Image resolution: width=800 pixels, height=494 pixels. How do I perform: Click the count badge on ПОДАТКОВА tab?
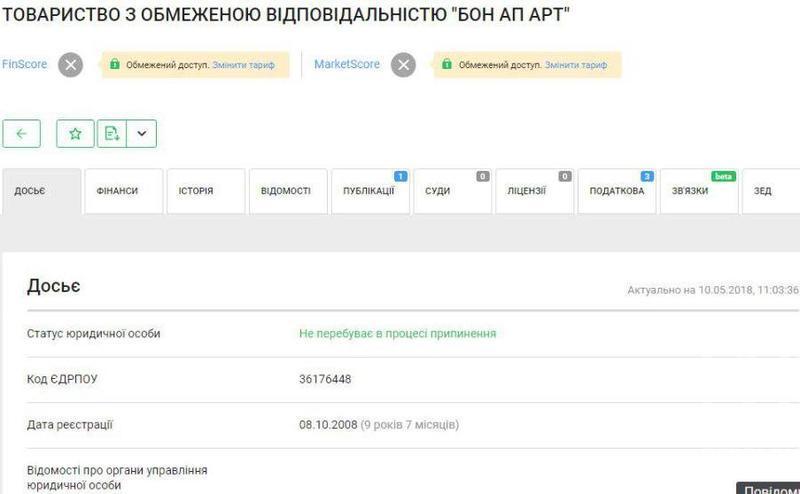tap(647, 177)
